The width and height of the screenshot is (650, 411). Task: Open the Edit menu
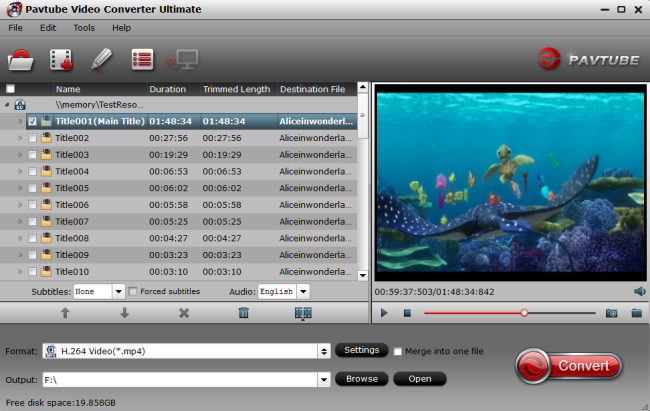[x=48, y=28]
